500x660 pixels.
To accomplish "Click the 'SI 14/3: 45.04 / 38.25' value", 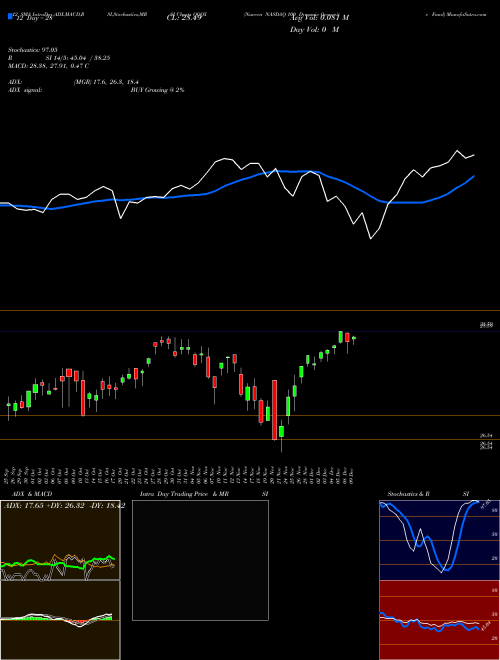I will click(78, 58).
